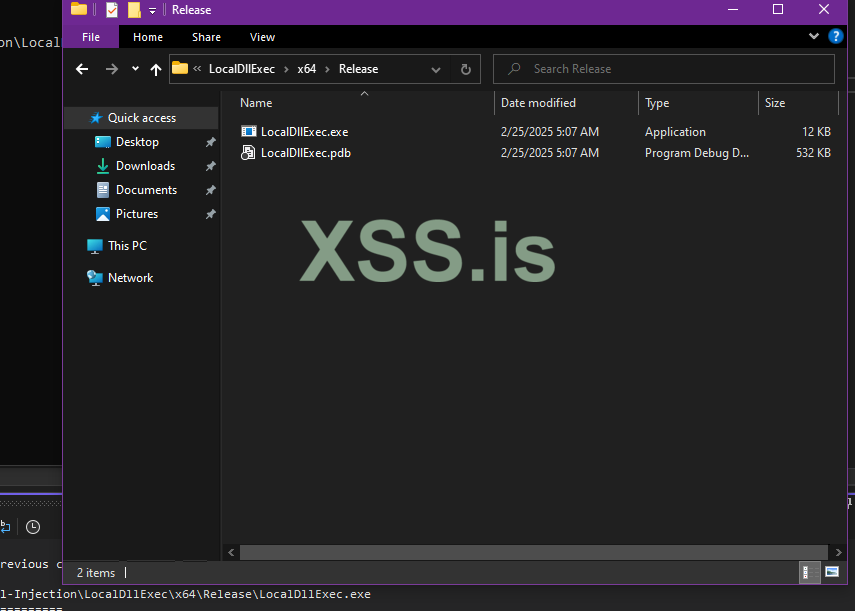The image size is (855, 611).
Task: Click the horizontal scrollbar thumb
Action: coord(534,552)
